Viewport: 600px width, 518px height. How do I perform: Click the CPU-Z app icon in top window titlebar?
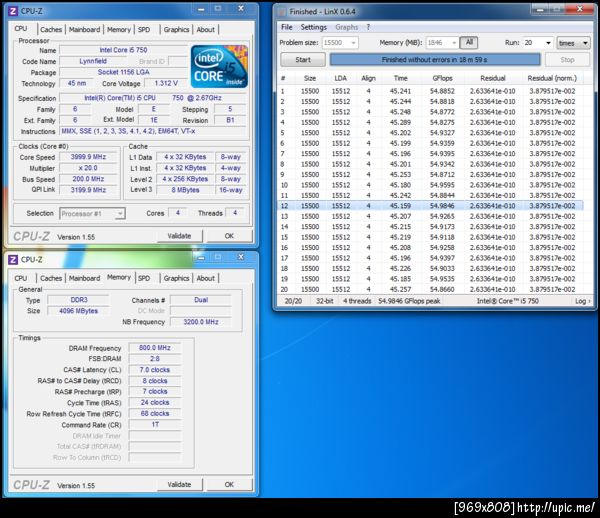[13, 11]
